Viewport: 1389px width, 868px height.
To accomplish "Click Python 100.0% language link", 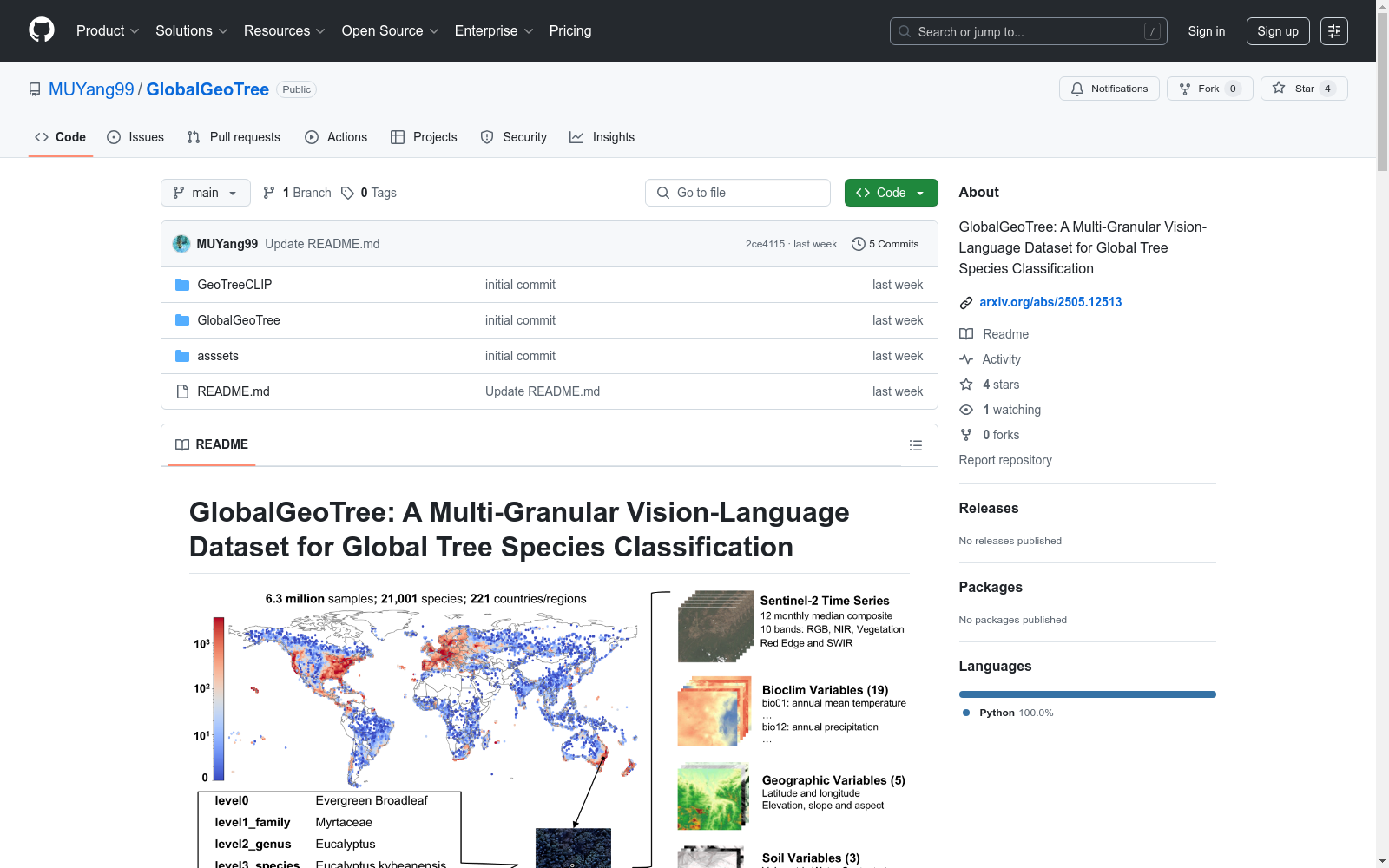I will click(1008, 713).
